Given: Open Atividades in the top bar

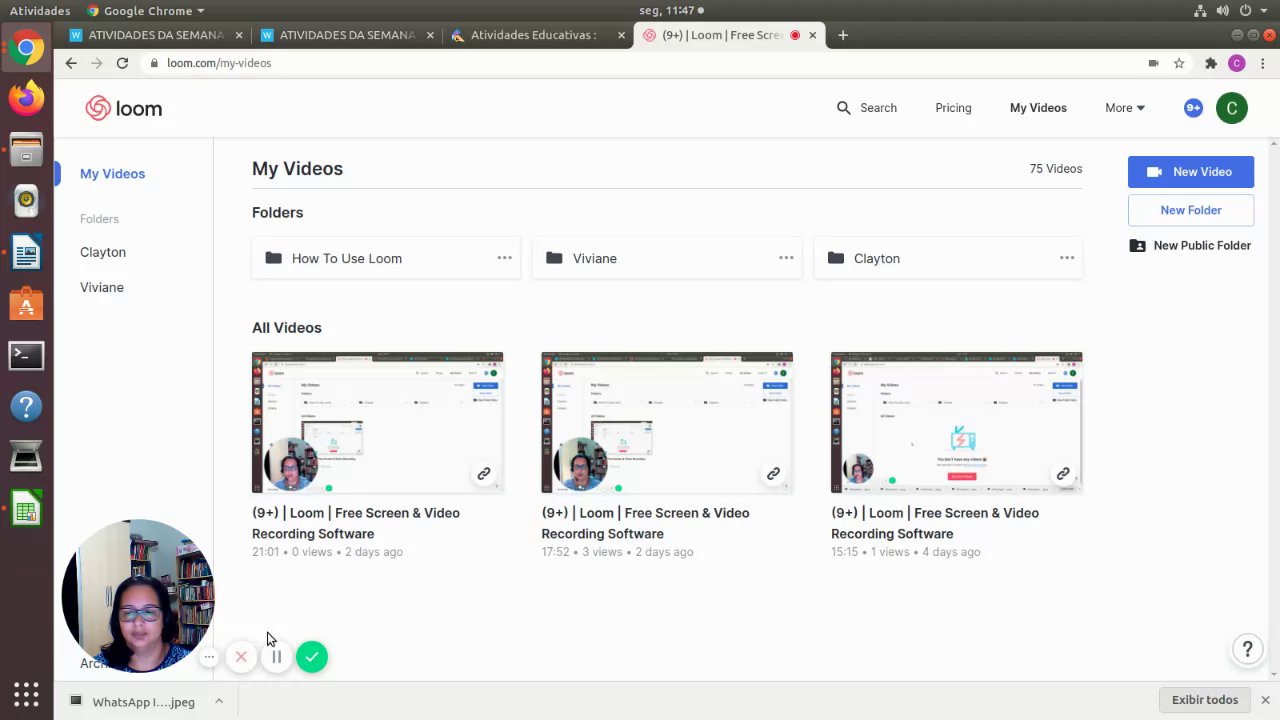Looking at the screenshot, I should 40,11.
